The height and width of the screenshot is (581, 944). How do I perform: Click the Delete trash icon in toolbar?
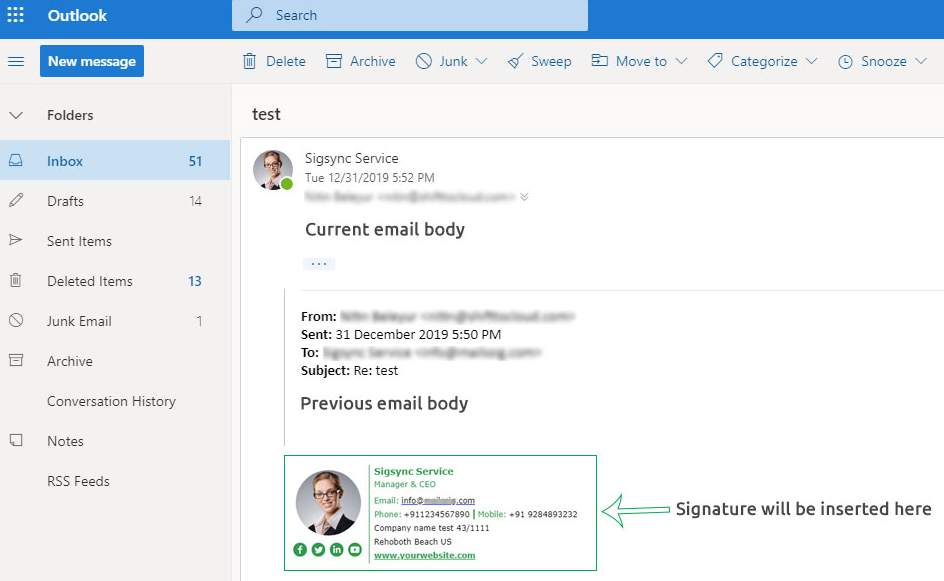[x=250, y=61]
